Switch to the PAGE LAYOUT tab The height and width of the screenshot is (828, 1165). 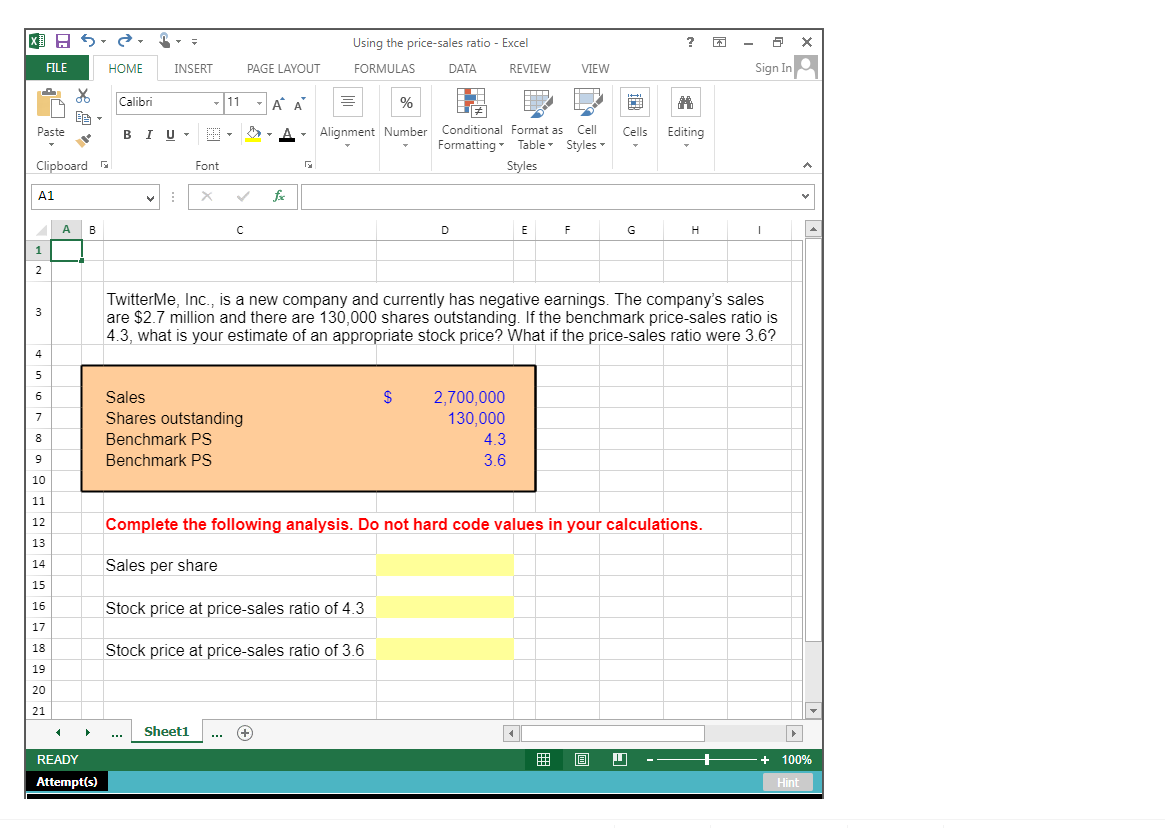click(283, 68)
